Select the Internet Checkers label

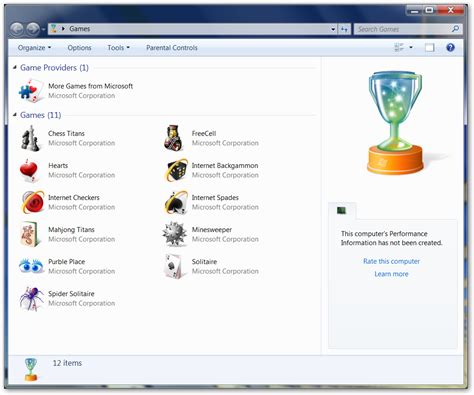click(74, 197)
